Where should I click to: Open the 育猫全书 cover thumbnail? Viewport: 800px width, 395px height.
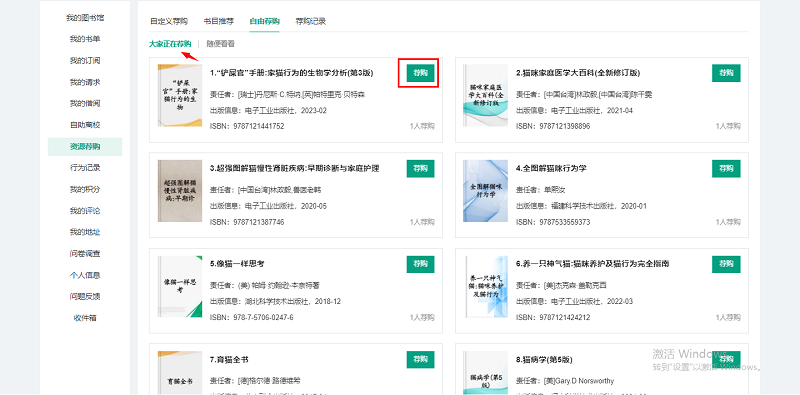click(180, 373)
